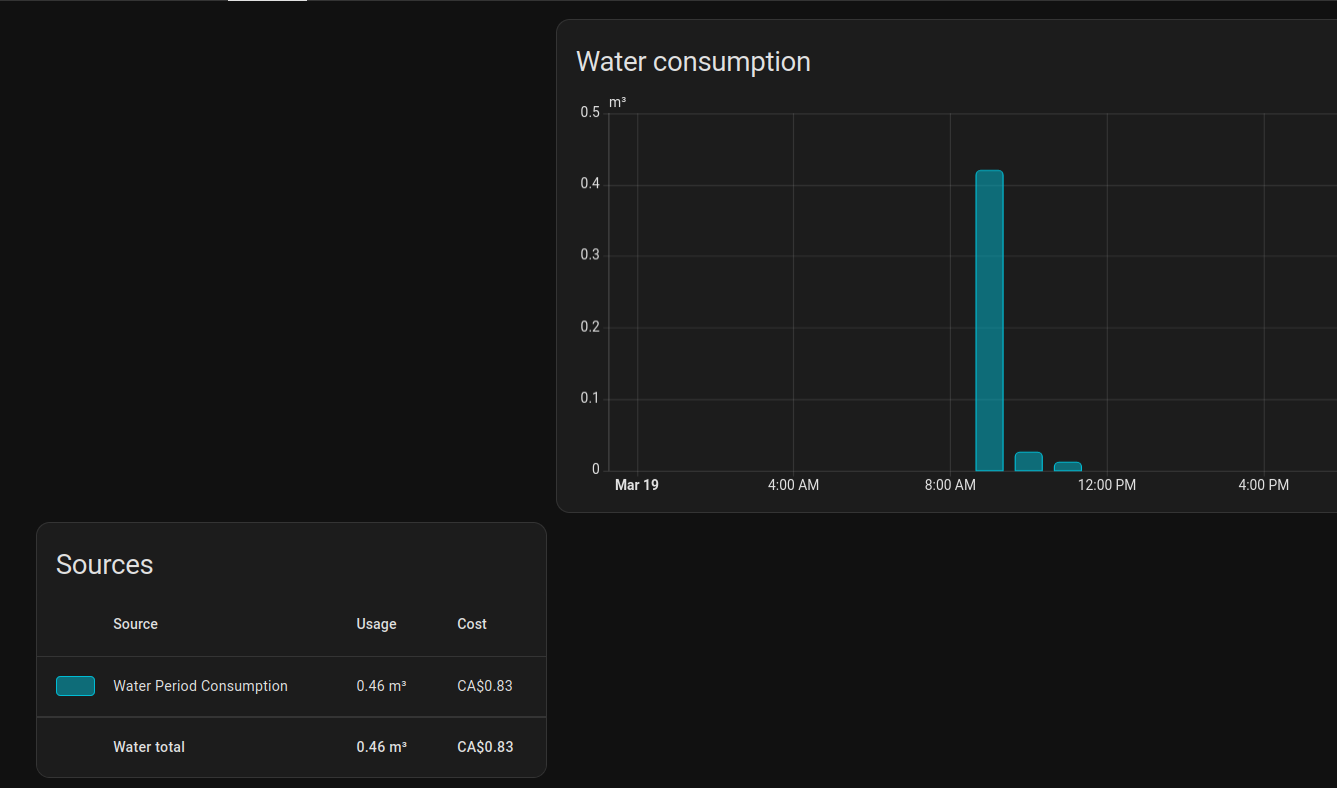Click the CA$0.83 cost for Water Period Consumption
The width and height of the screenshot is (1337, 788).
pos(485,686)
